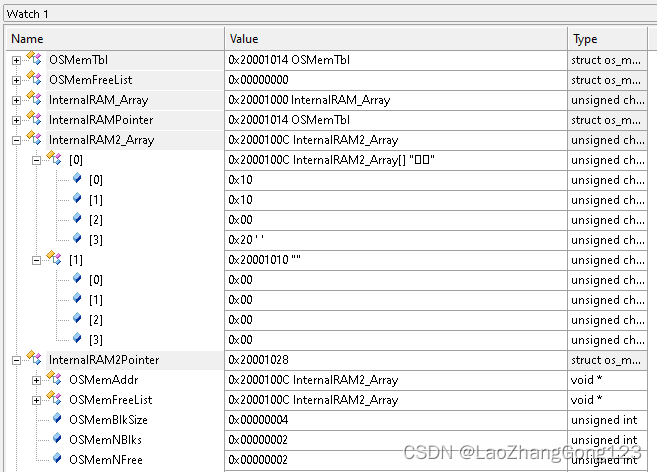Click the InternalRAM_Array variable icon
Image resolution: width=657 pixels, height=472 pixels.
pyautogui.click(x=34, y=99)
